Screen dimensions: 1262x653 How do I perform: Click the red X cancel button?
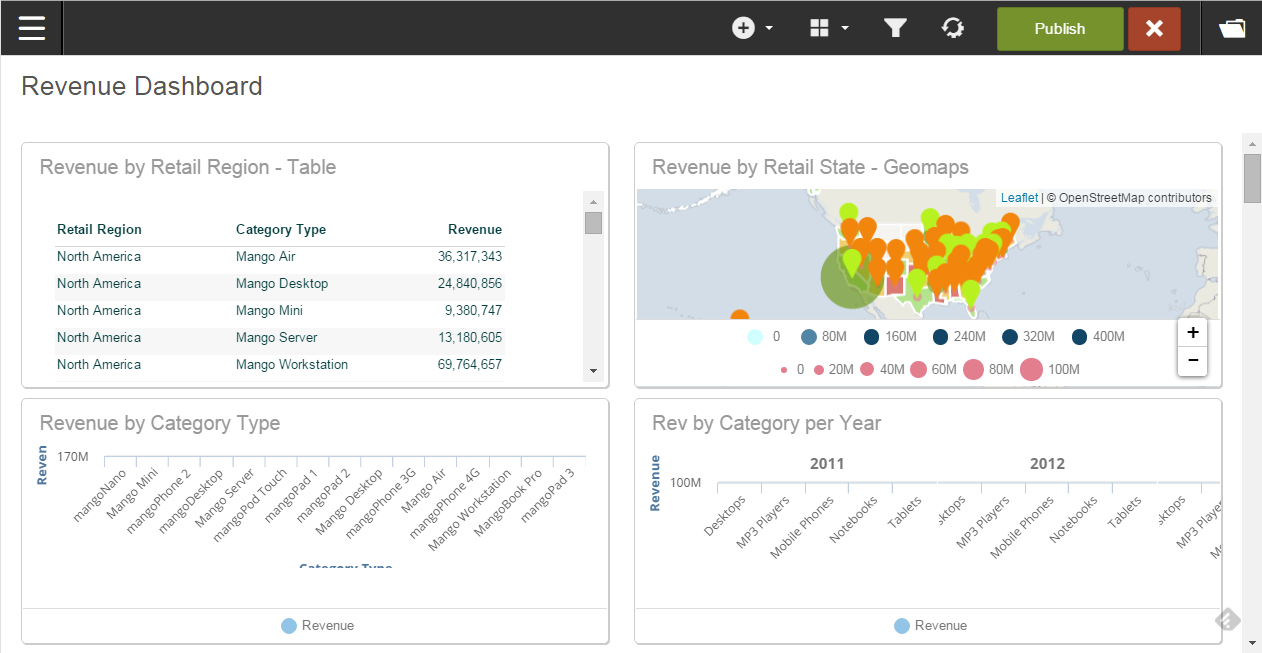[1154, 29]
